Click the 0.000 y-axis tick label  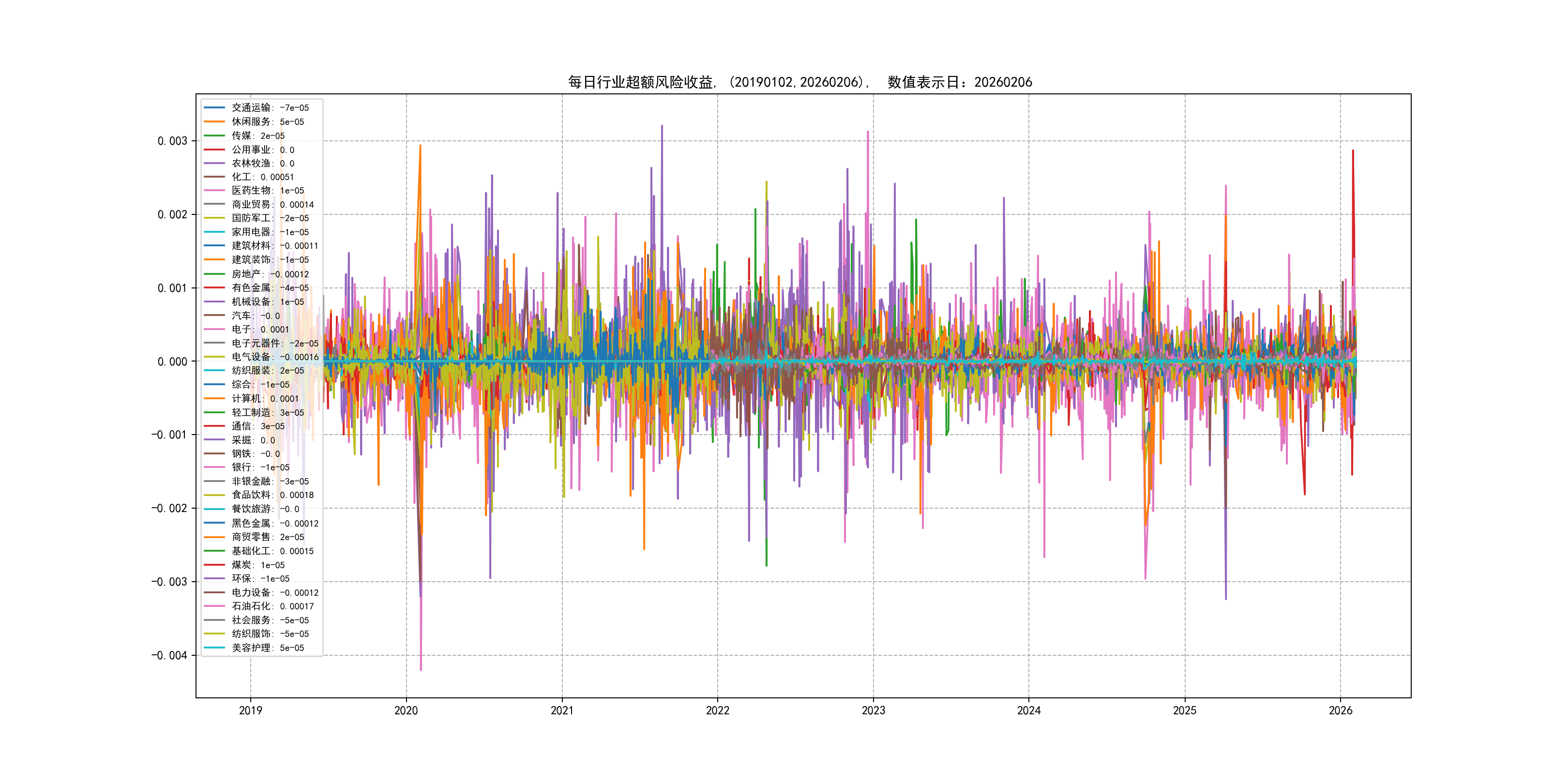(172, 362)
